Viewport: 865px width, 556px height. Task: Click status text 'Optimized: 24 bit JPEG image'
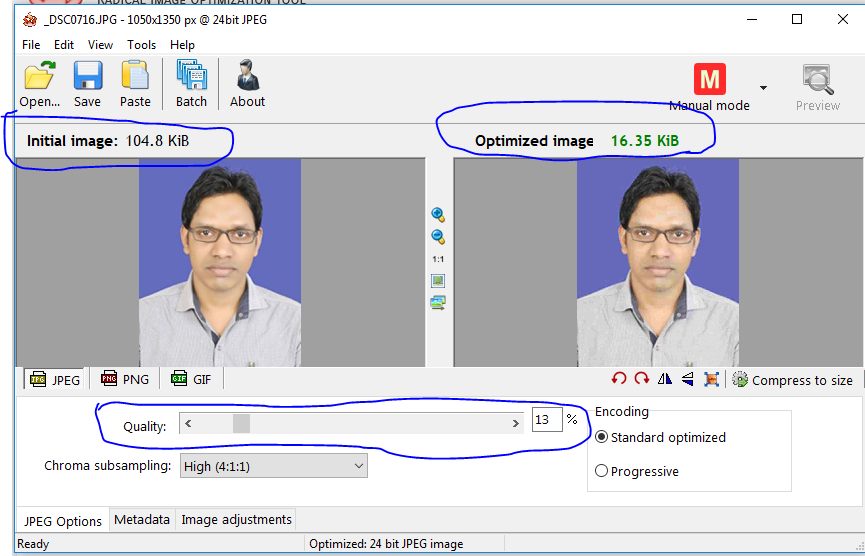click(386, 544)
